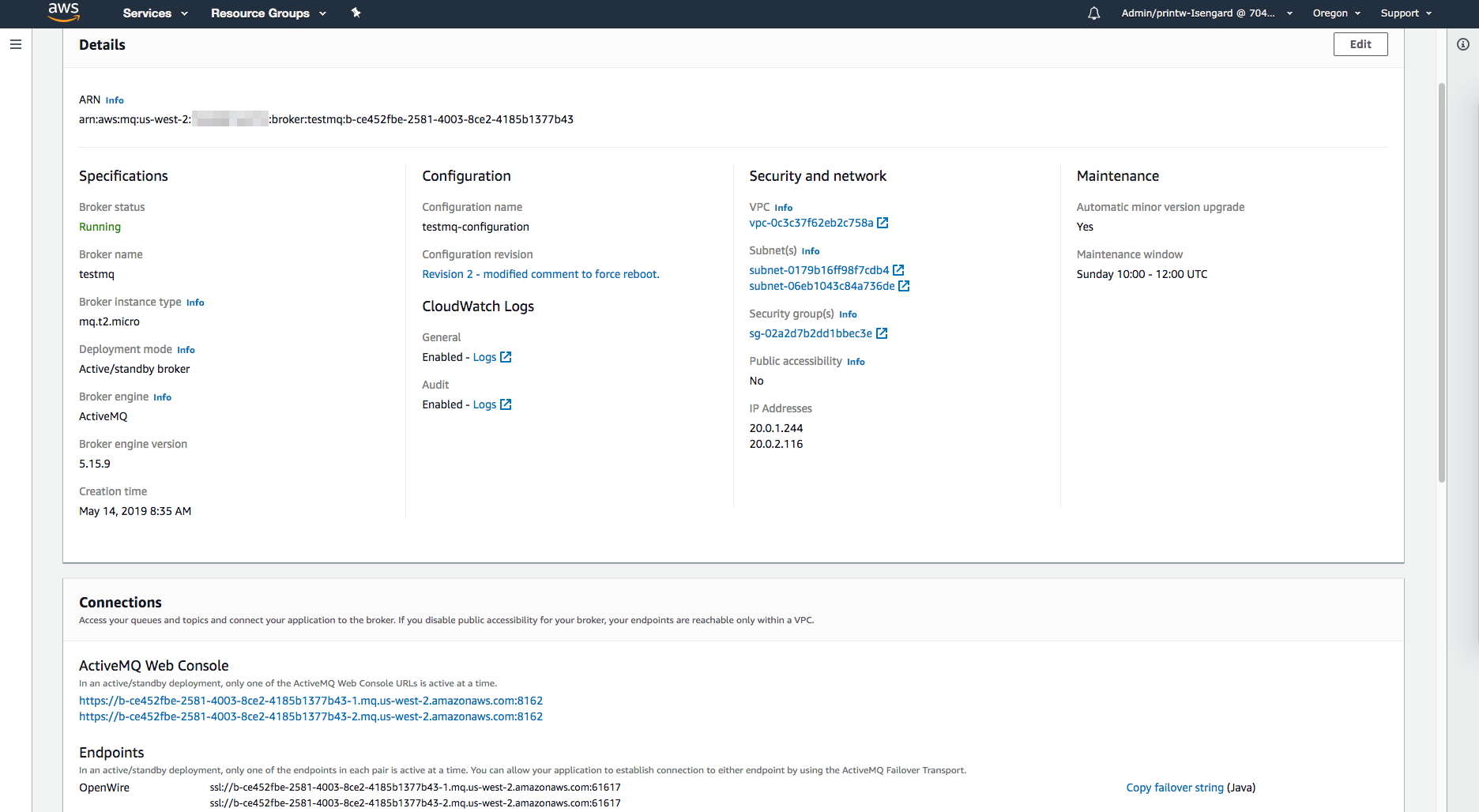
Task: Open Audit CloudWatch Logs link
Action: tap(485, 404)
